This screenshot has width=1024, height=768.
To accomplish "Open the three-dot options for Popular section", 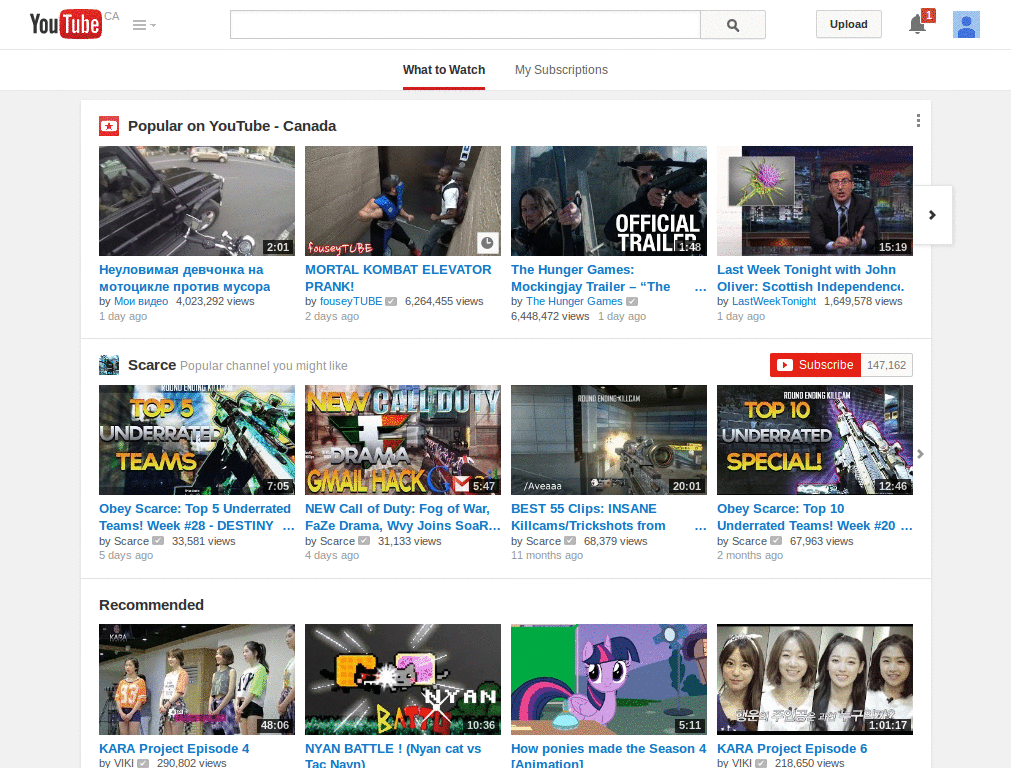I will [x=918, y=120].
